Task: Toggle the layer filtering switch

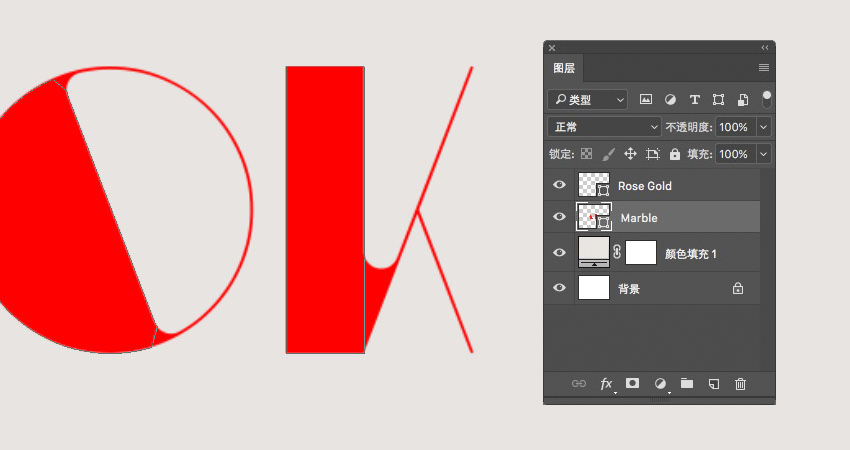Action: [767, 99]
